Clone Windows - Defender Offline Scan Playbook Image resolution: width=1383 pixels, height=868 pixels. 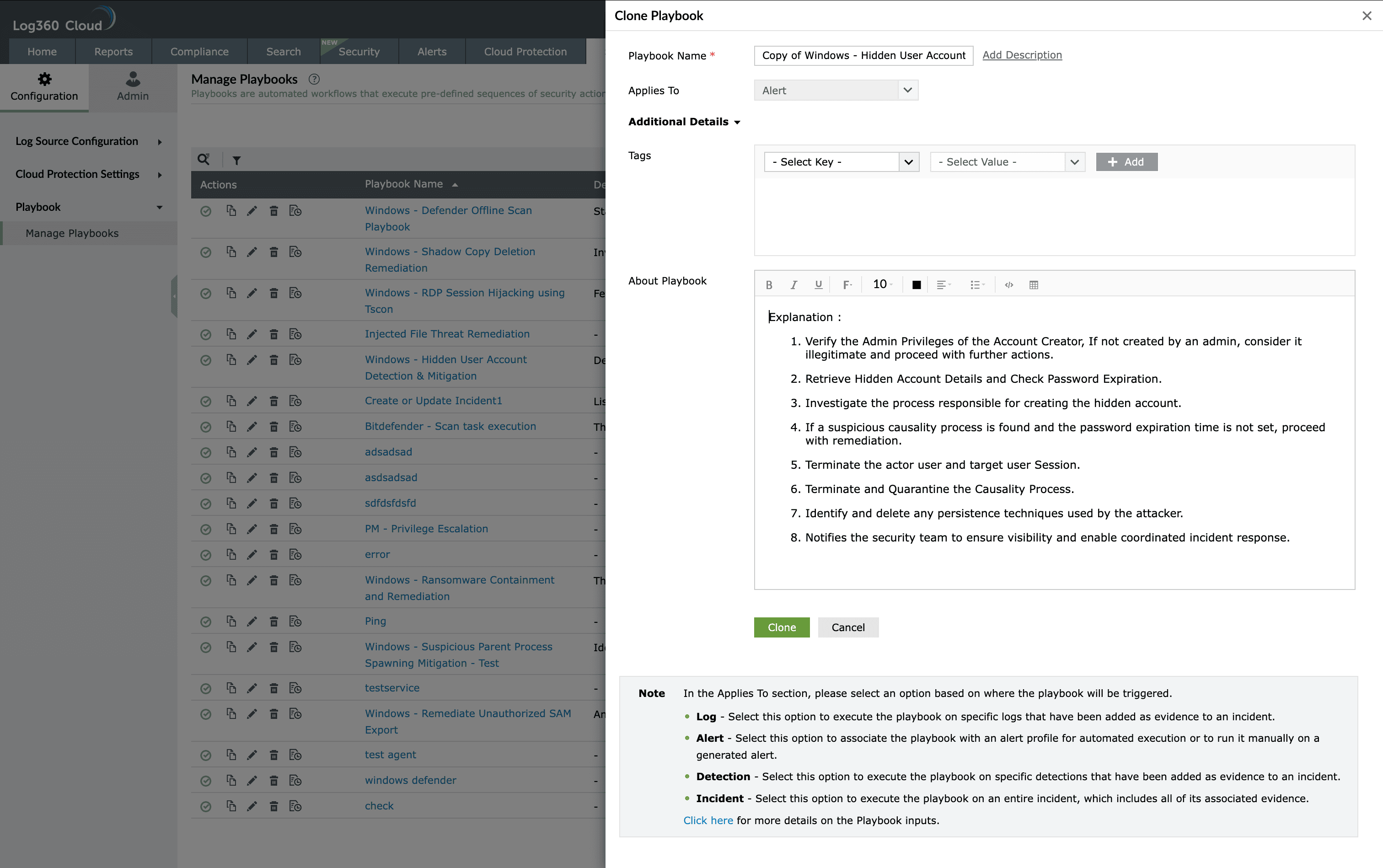231,211
